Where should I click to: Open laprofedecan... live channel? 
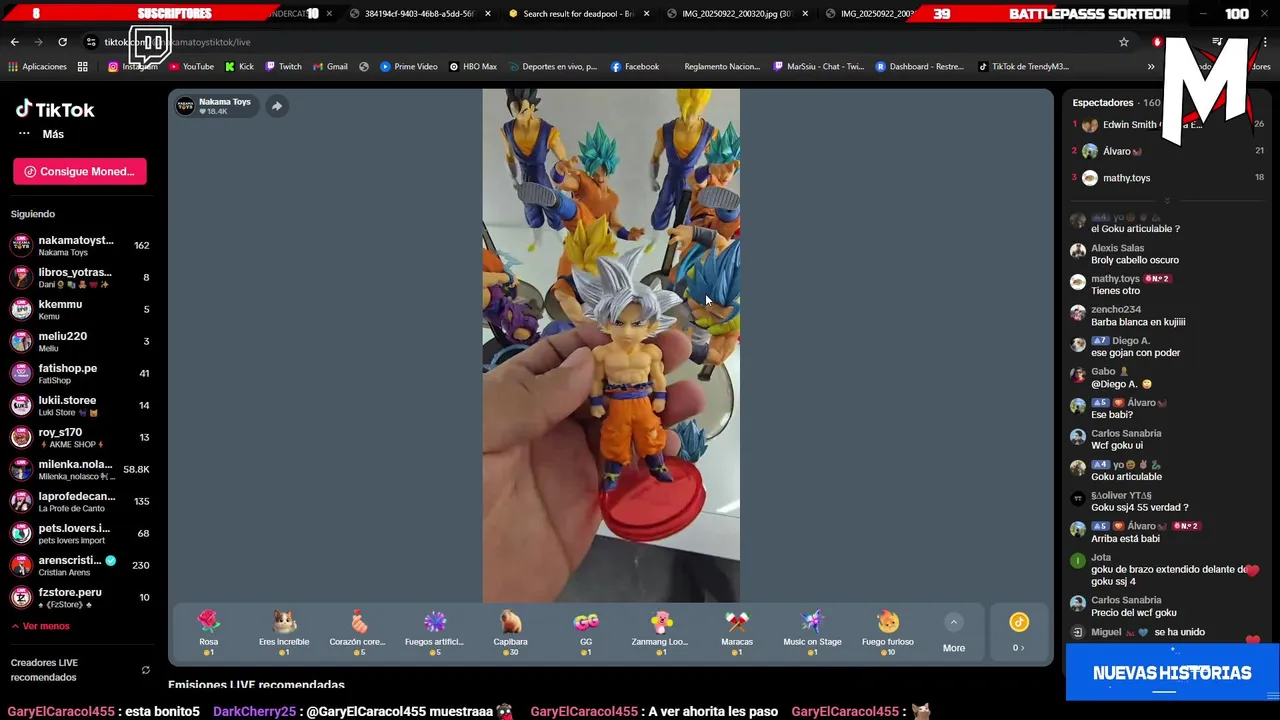(80, 502)
